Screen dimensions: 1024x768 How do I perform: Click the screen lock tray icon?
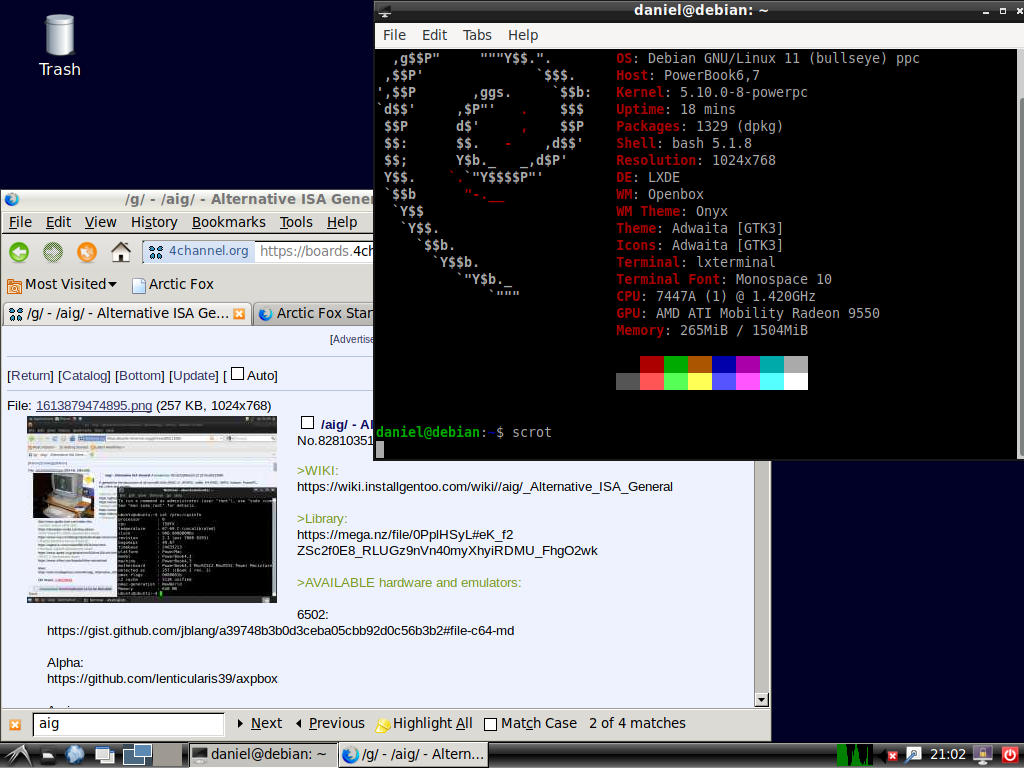click(982, 755)
